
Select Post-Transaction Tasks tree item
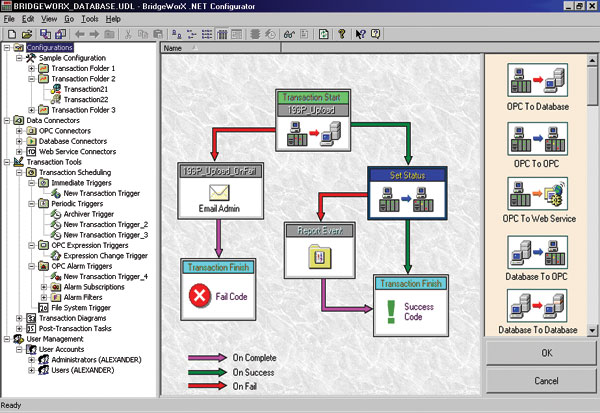pos(75,328)
